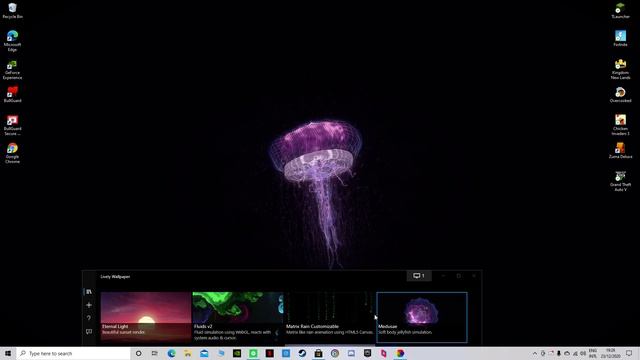Image resolution: width=640 pixels, height=360 pixels.
Task: Click the Recycle Bin desktop icon
Action: click(12, 11)
